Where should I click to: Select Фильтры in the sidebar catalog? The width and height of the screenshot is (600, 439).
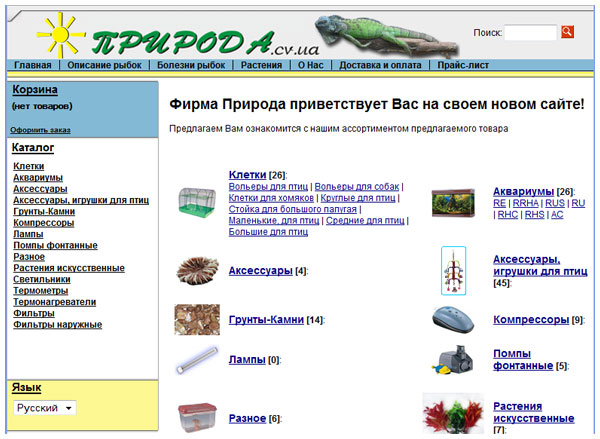[34, 313]
